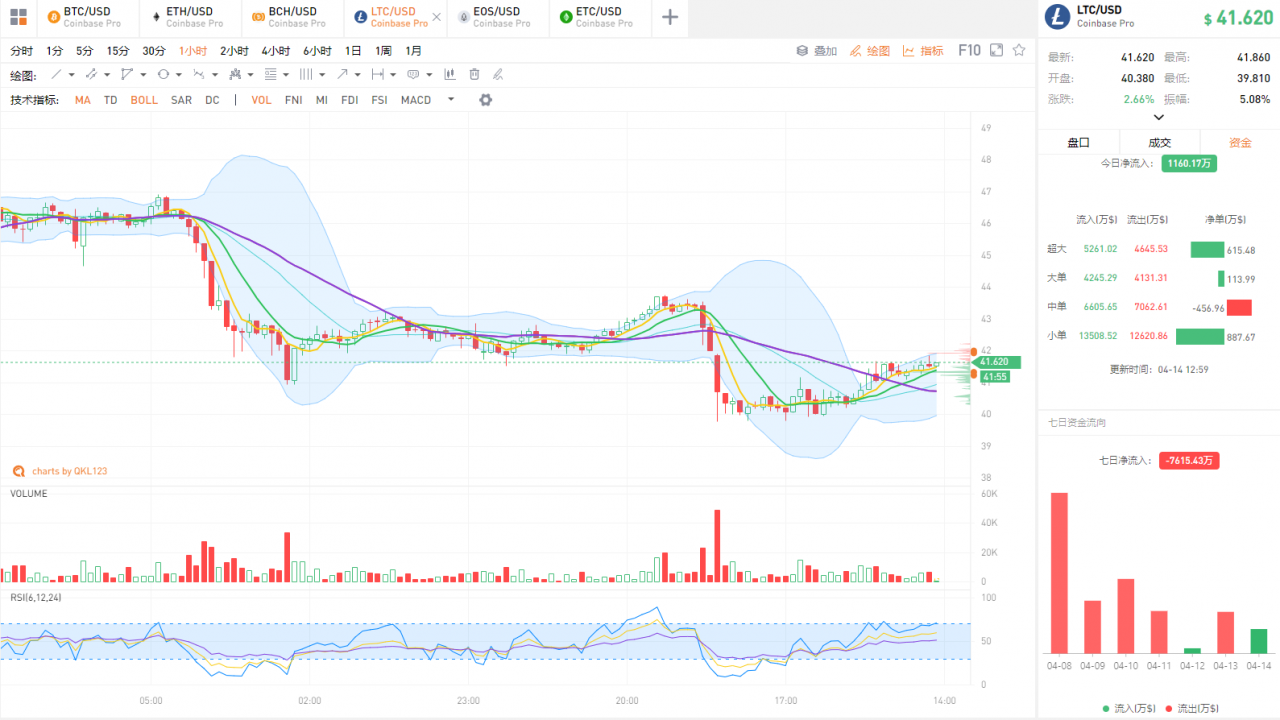Open indicator settings gear icon
The width and height of the screenshot is (1280, 720).
coord(486,100)
